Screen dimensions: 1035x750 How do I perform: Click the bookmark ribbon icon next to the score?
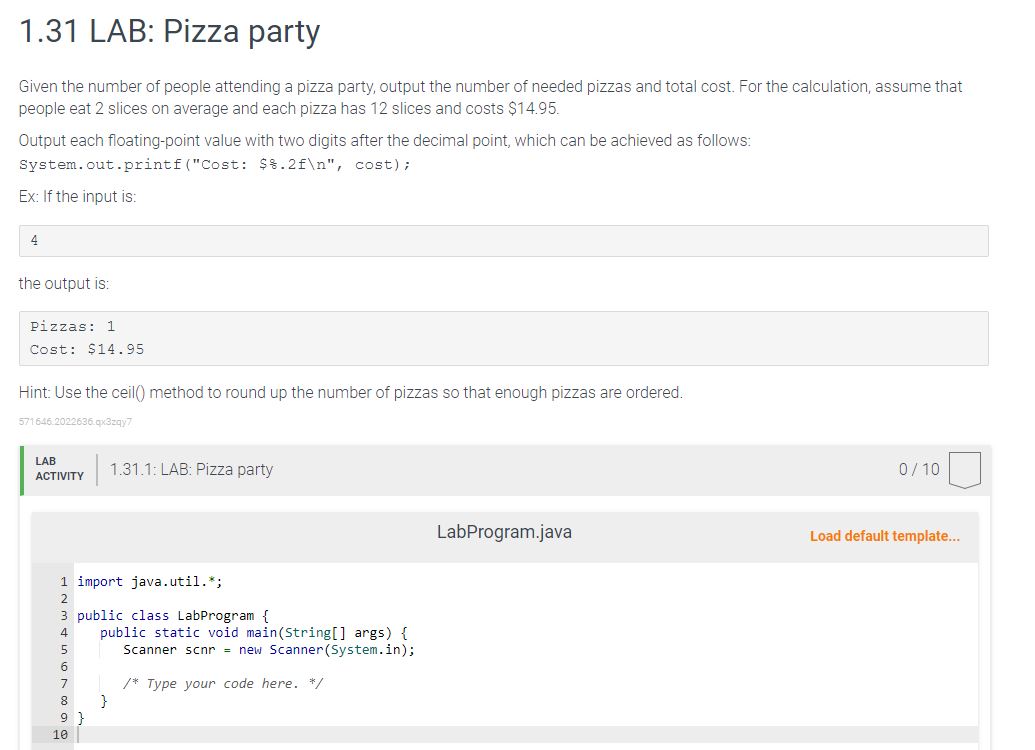click(x=965, y=469)
